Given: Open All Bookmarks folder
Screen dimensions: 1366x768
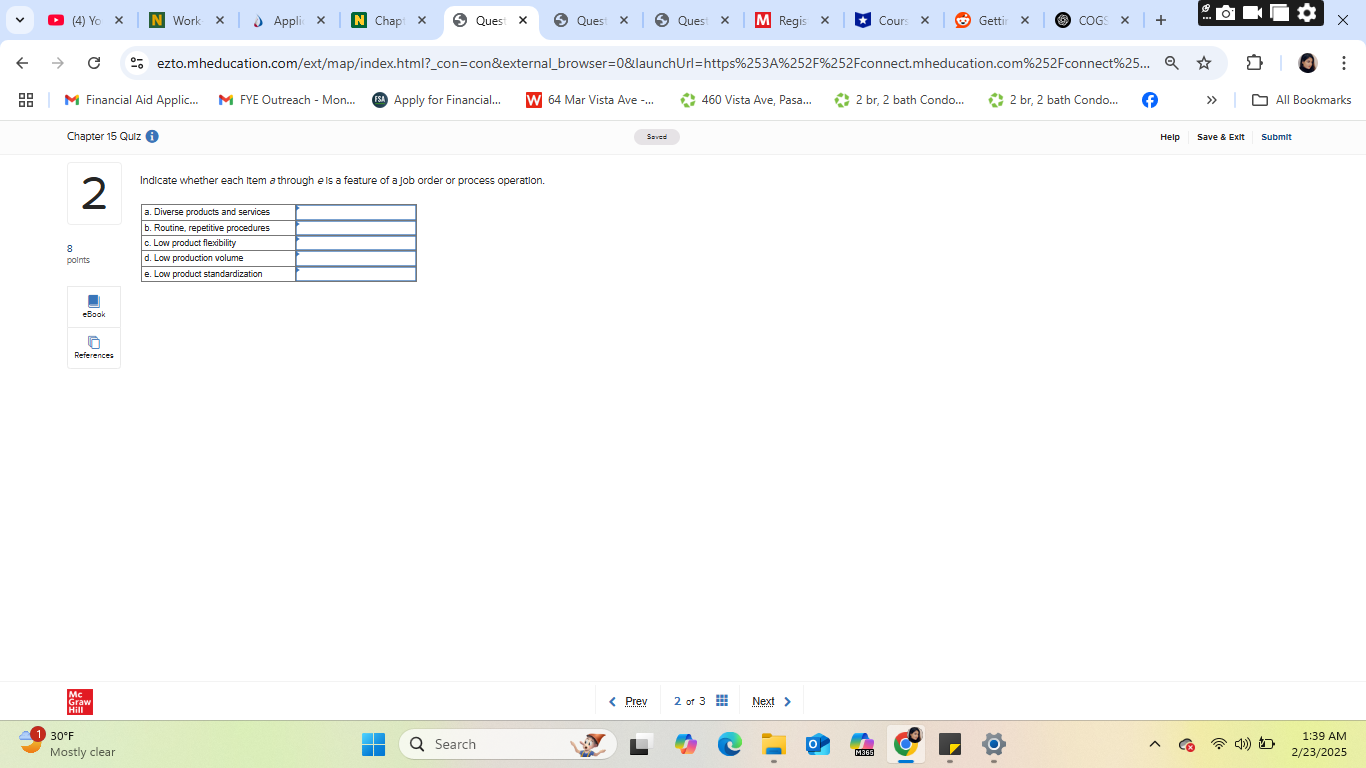Looking at the screenshot, I should pyautogui.click(x=1302, y=100).
